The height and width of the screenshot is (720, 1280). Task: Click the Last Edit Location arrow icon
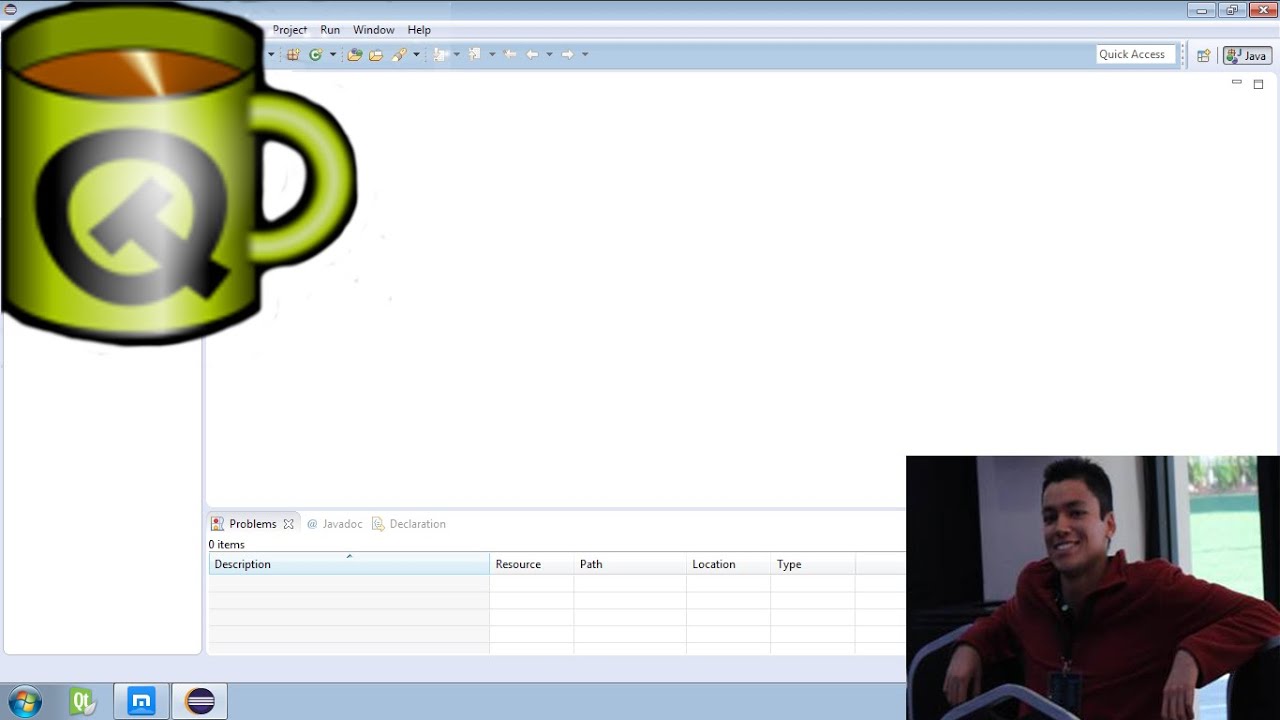coord(510,55)
